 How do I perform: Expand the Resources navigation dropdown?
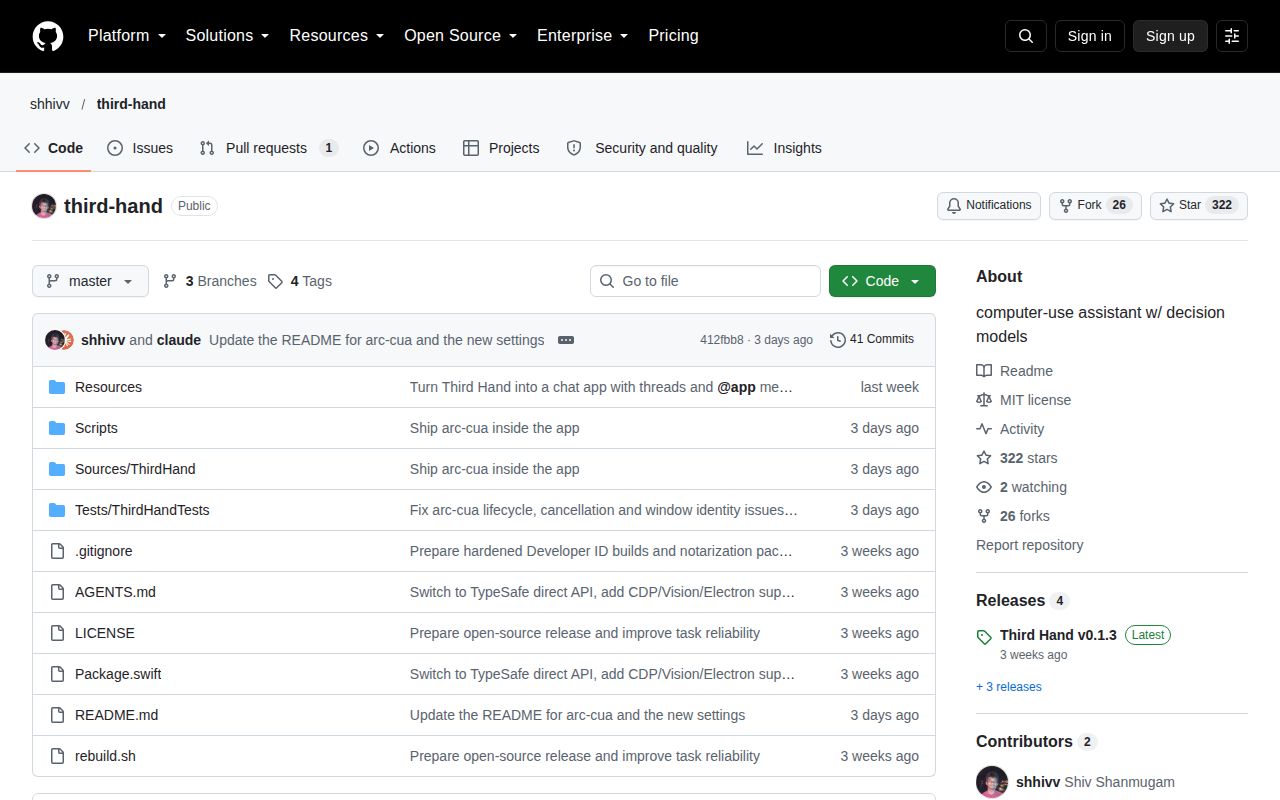coord(337,36)
